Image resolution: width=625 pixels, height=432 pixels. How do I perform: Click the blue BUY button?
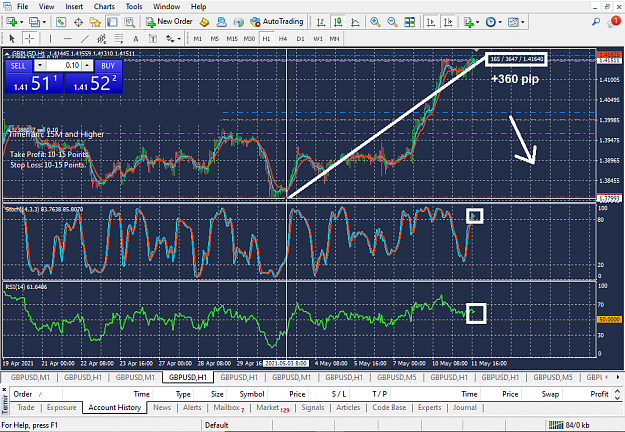click(108, 66)
